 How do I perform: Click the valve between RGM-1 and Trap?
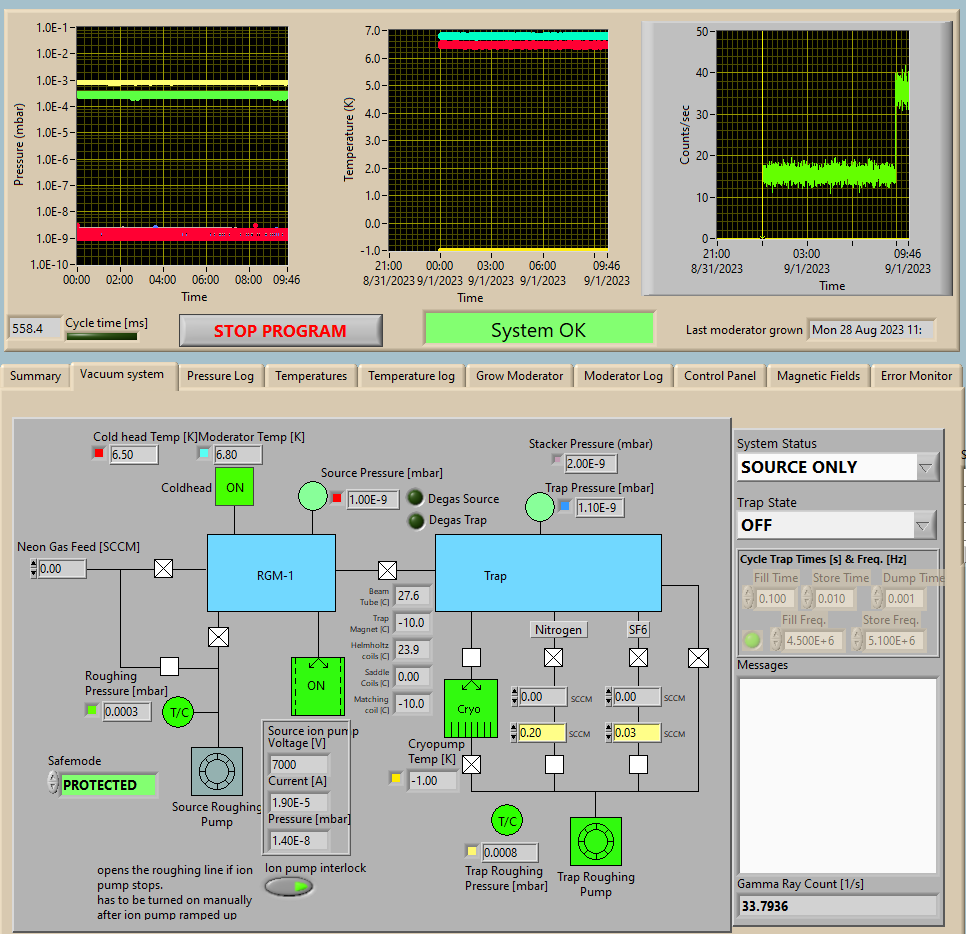(387, 571)
